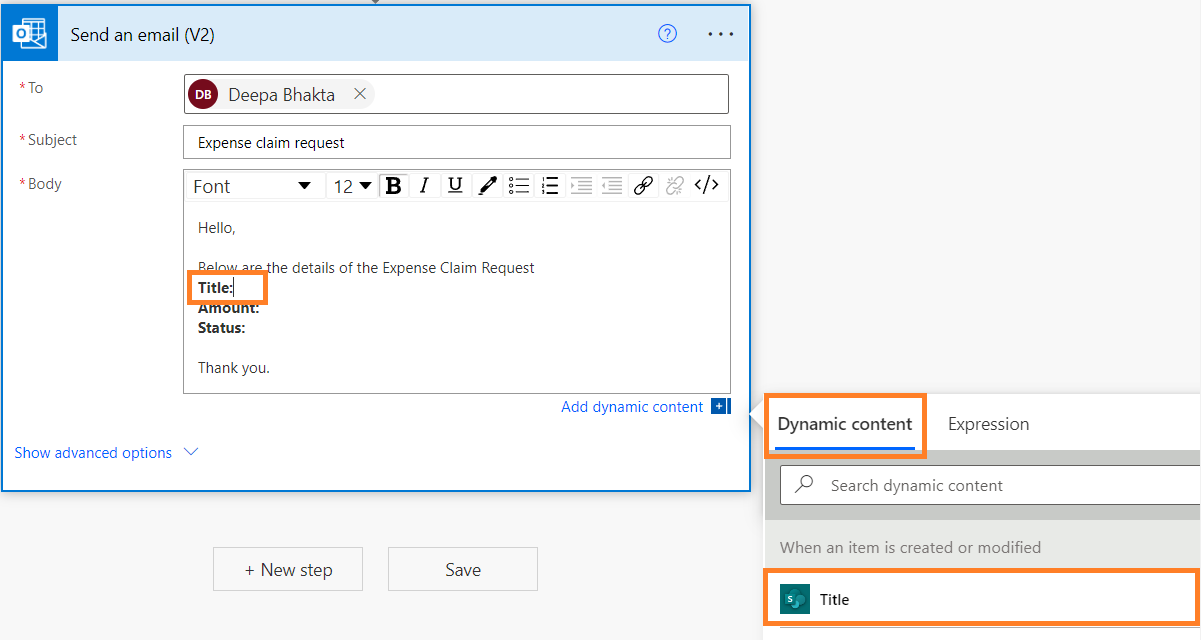1201x640 pixels.
Task: Remove hyperlink using the unlink icon
Action: 673,185
